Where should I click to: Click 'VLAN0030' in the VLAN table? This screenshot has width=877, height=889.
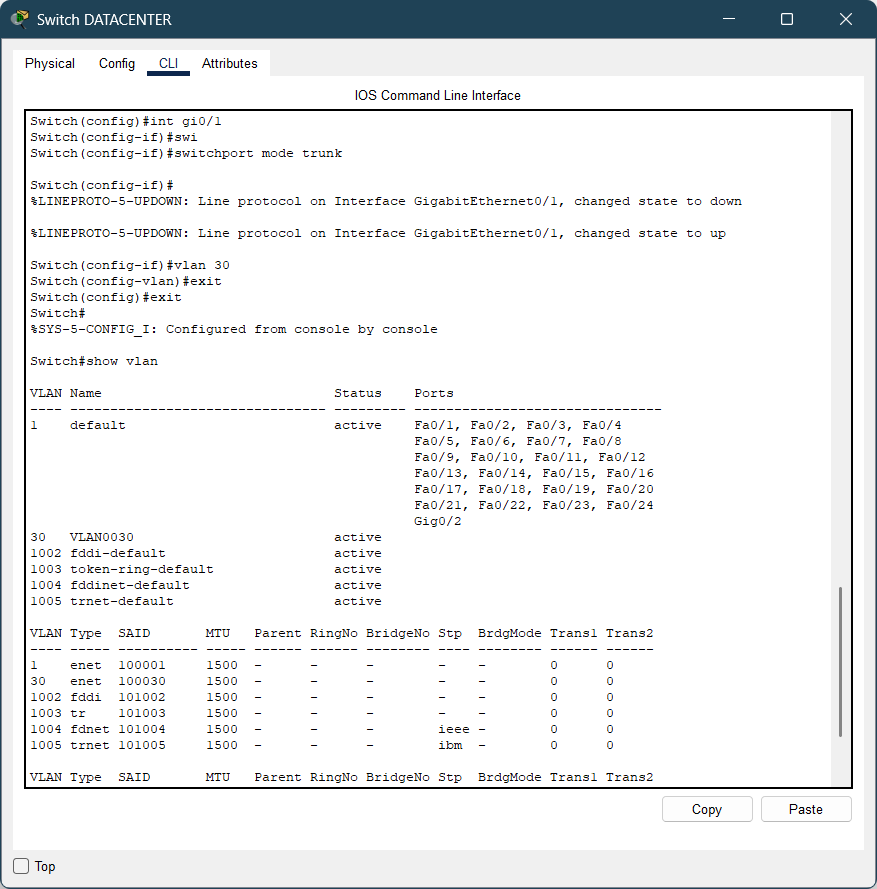coord(101,537)
